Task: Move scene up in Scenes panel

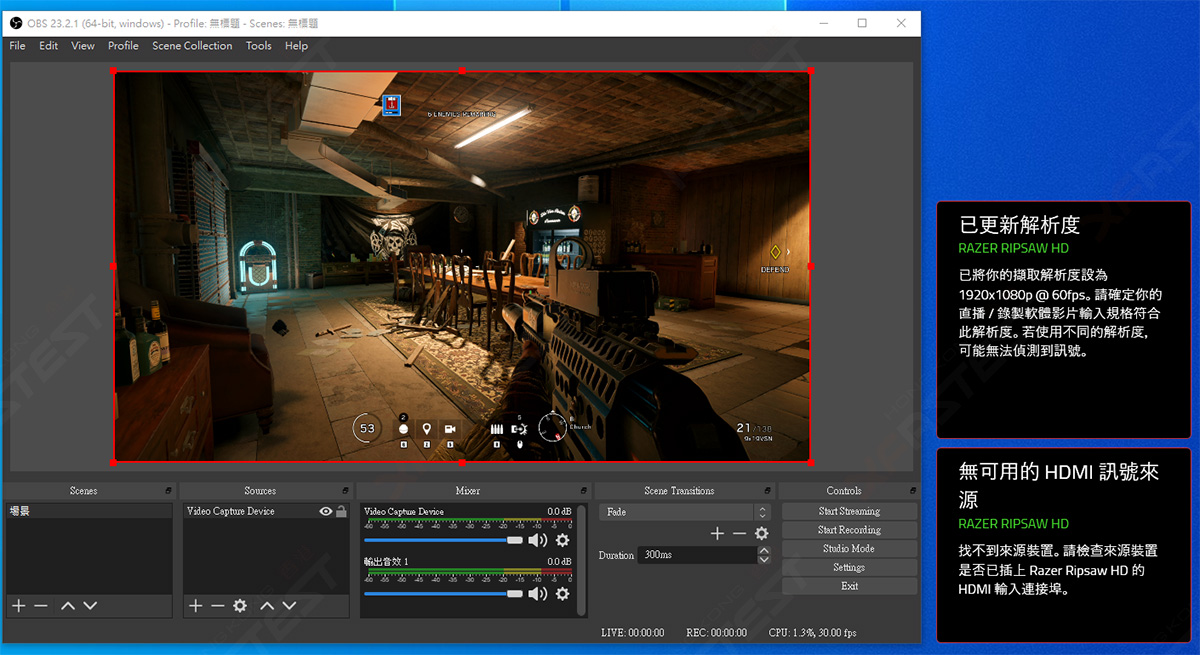Action: coord(67,606)
